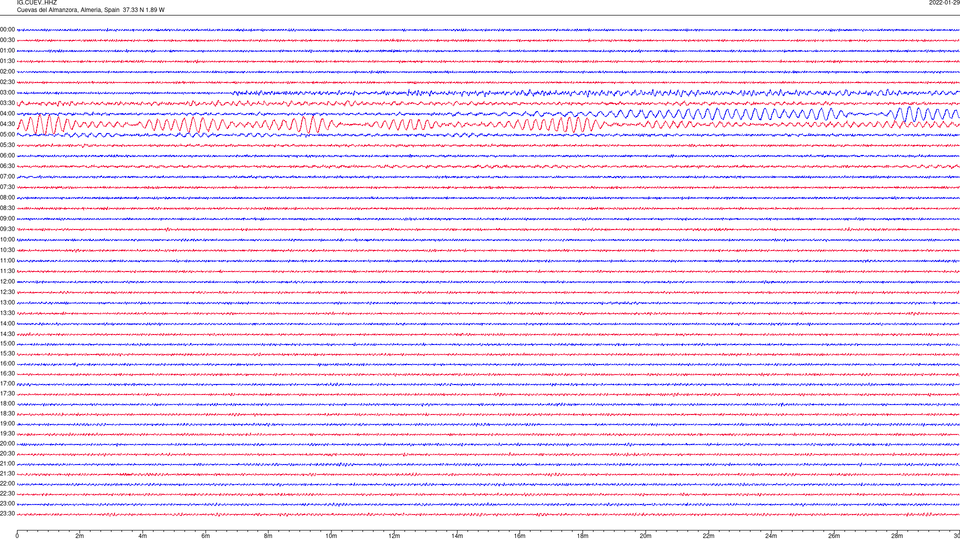Click the 18:00 time label
960x540 pixels.
(7, 404)
